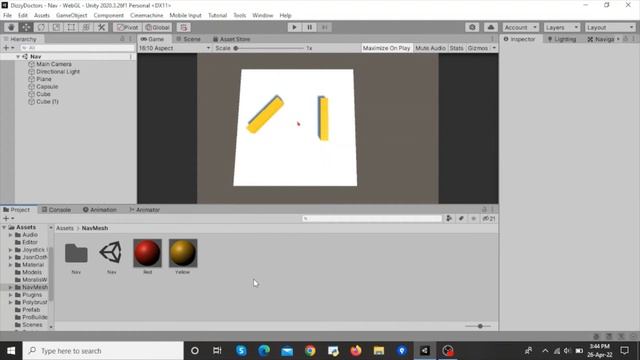The height and width of the screenshot is (360, 640).
Task: Adjust the Game view Scale slider
Action: click(269, 48)
